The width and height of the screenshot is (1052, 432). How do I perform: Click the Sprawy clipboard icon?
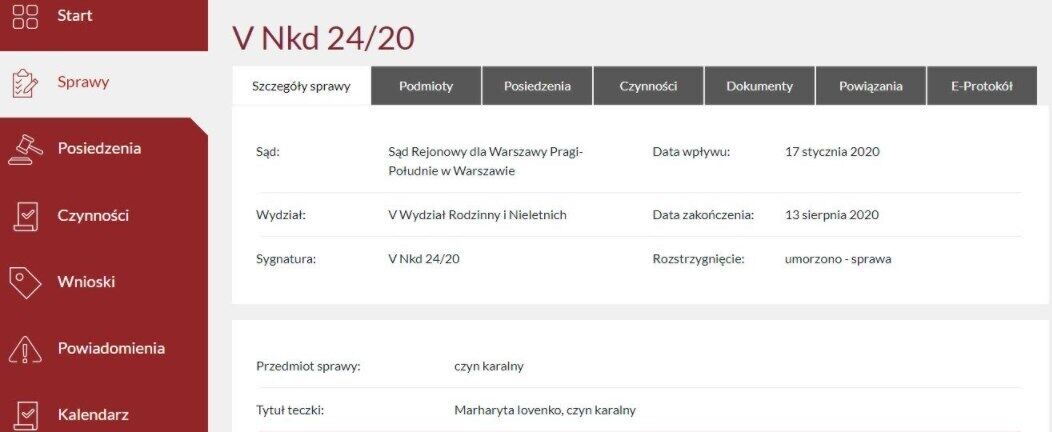[24, 83]
